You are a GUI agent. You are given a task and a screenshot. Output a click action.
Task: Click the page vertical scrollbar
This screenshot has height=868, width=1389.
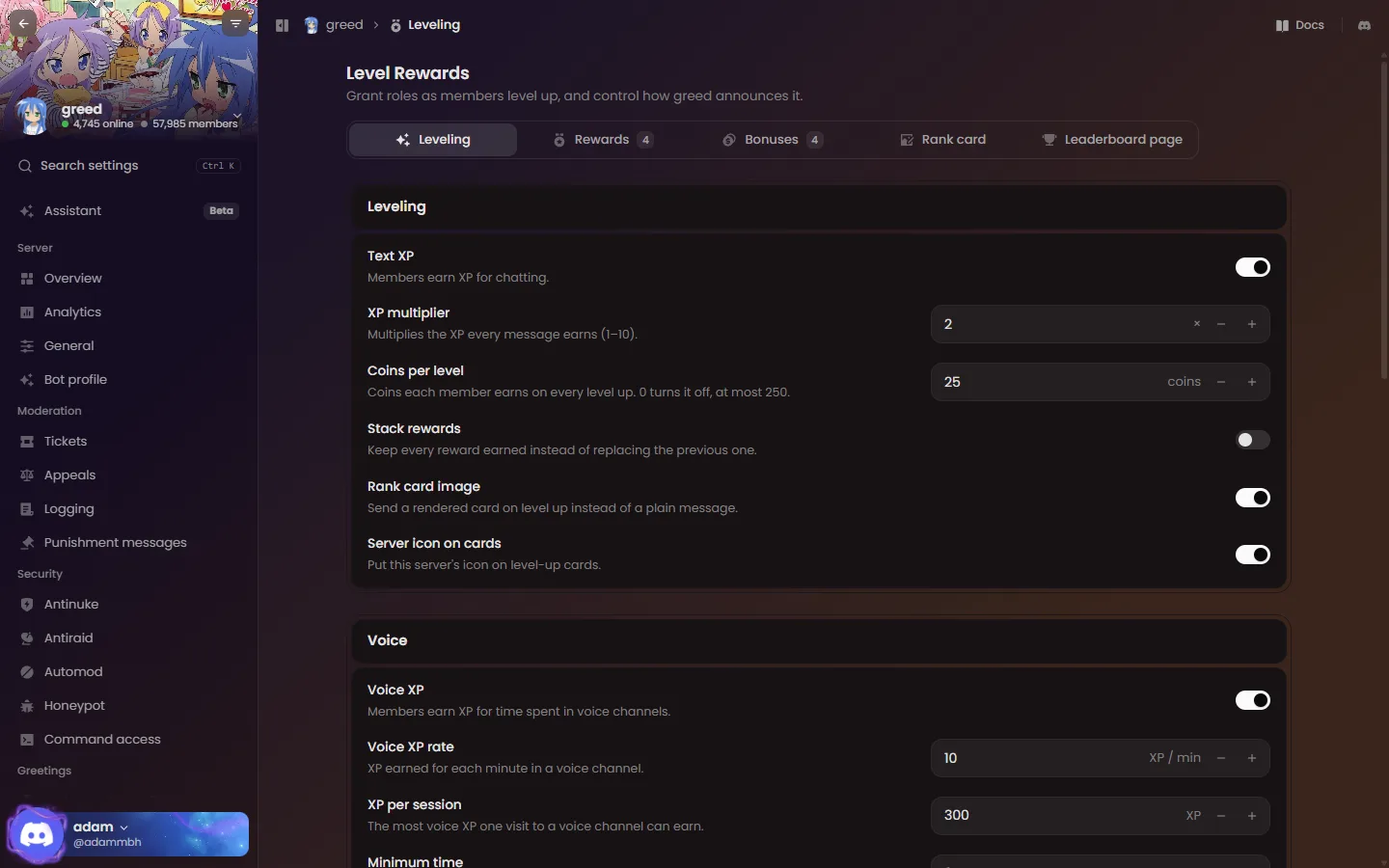[1385, 219]
